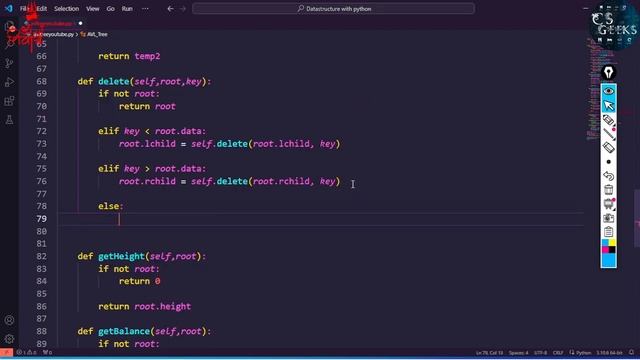Open Run and Debug view icon
The height and width of the screenshot is (360, 640).
click(9, 82)
